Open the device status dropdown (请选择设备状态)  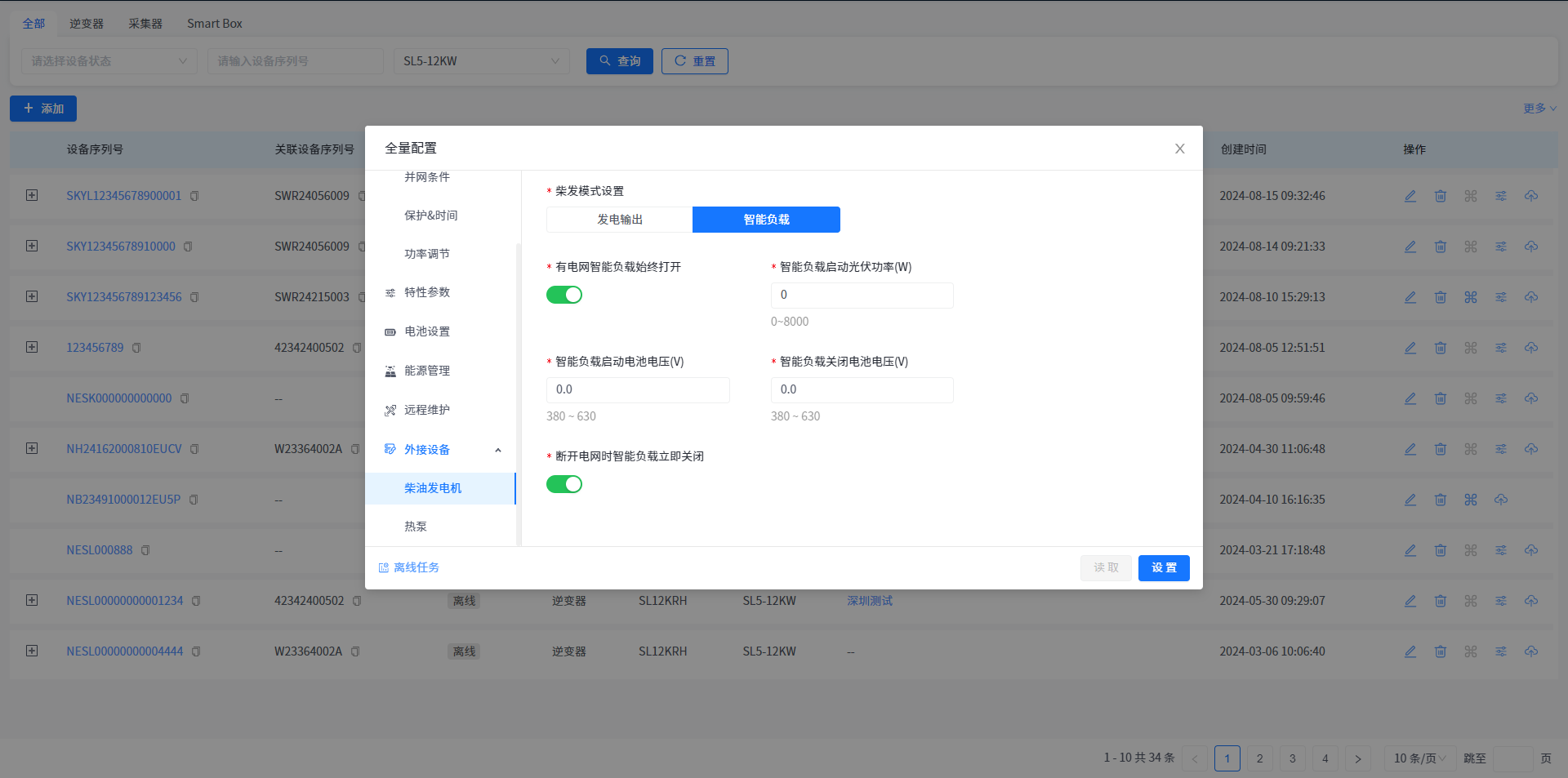click(109, 61)
